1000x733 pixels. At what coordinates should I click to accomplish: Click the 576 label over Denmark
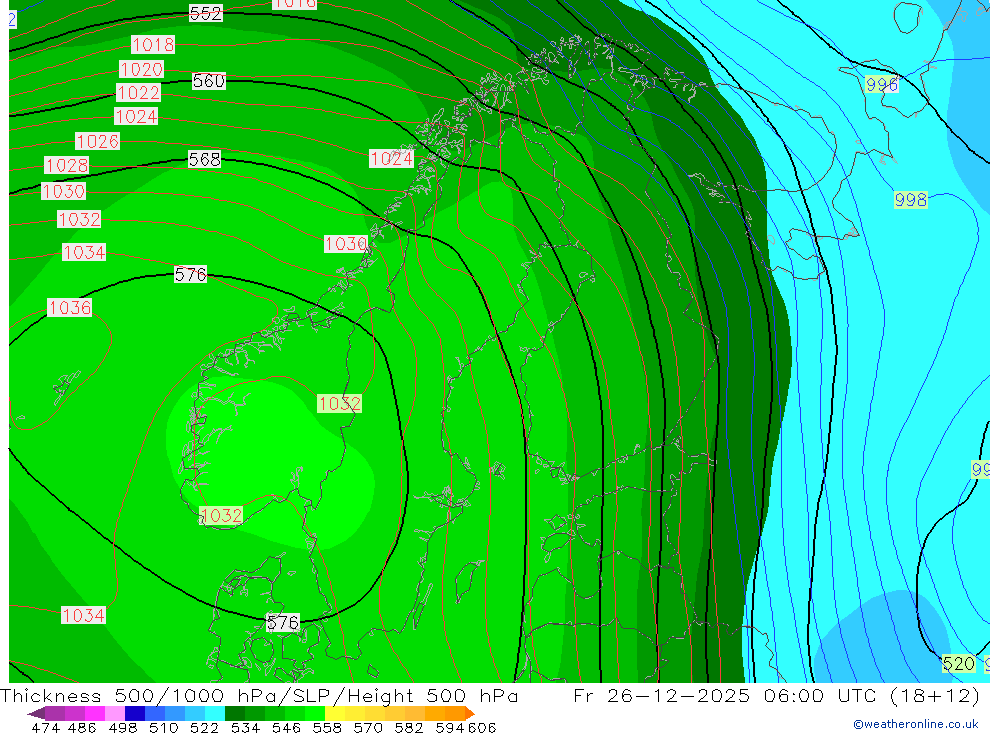[283, 623]
